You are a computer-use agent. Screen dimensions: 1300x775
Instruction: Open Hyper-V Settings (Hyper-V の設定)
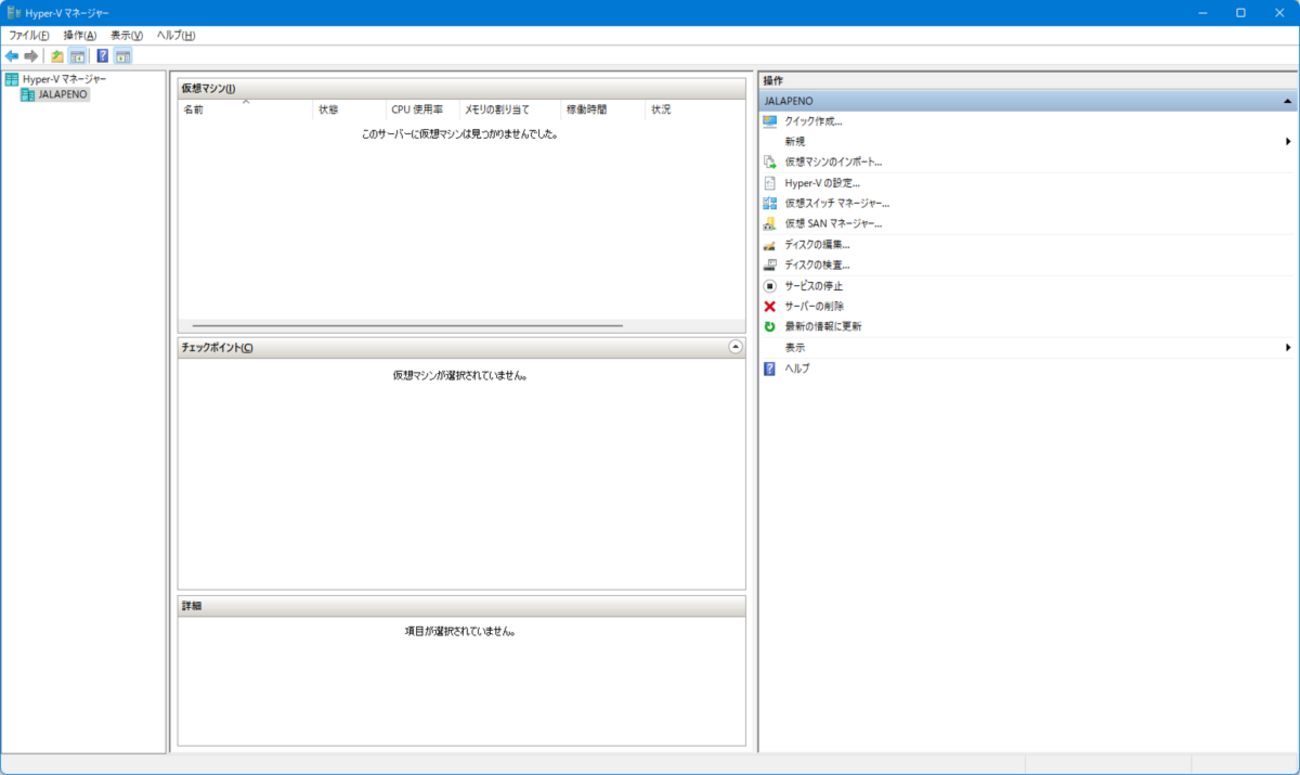pos(821,183)
